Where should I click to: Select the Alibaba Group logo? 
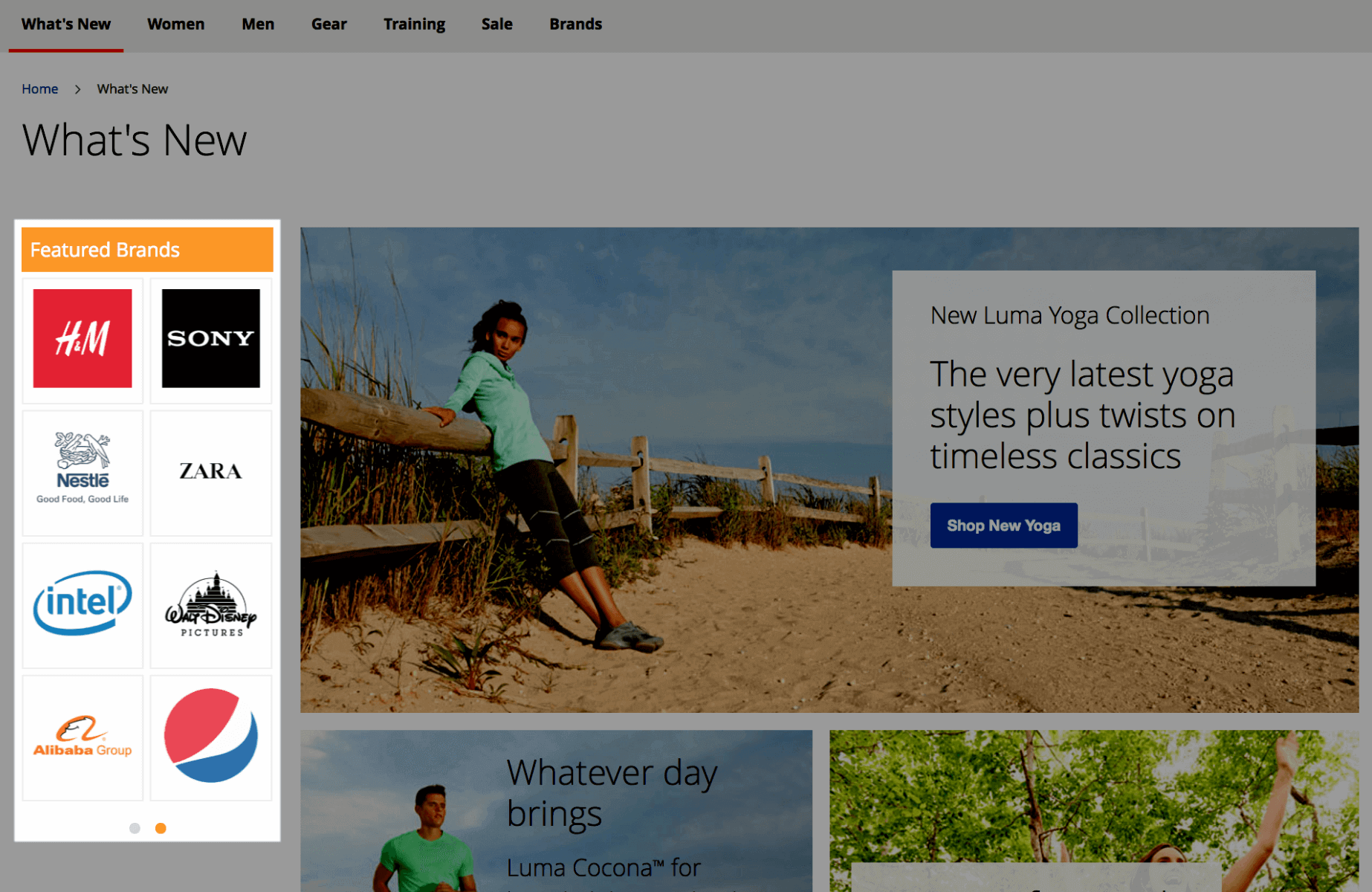[82, 737]
